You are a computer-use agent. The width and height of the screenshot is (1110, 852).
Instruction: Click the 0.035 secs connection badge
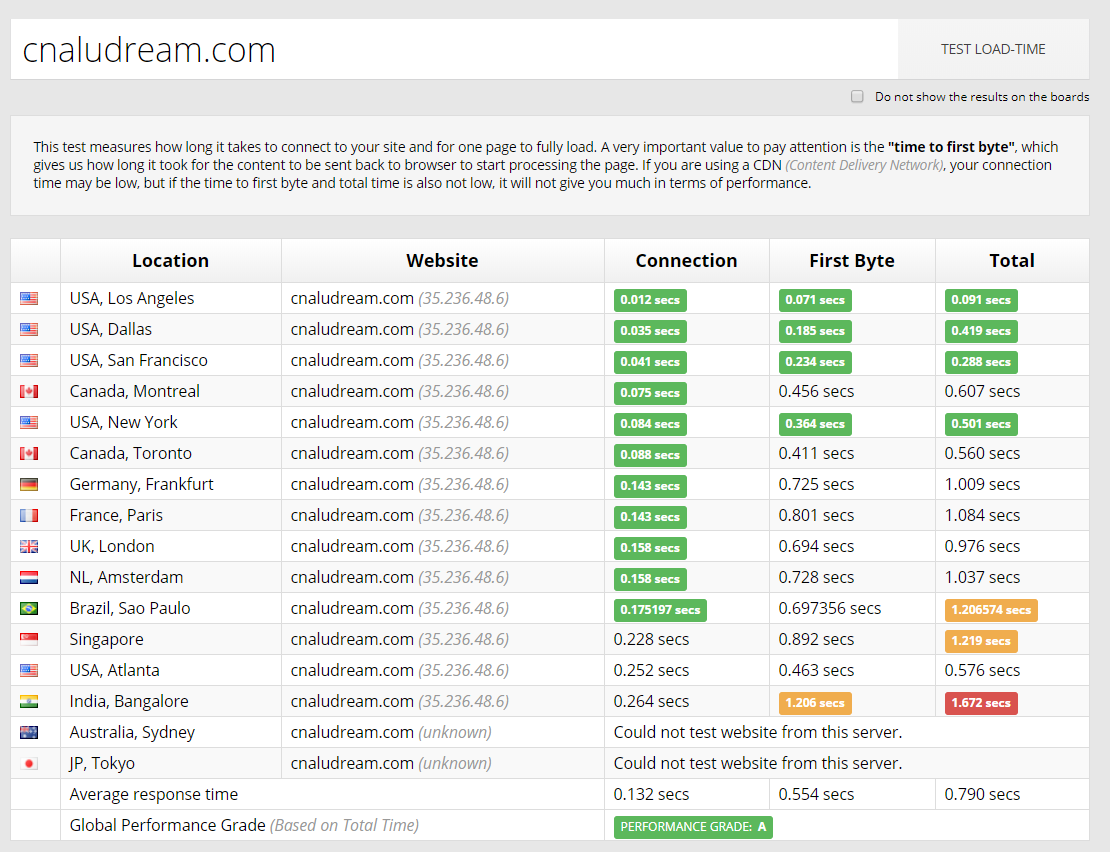click(x=650, y=331)
